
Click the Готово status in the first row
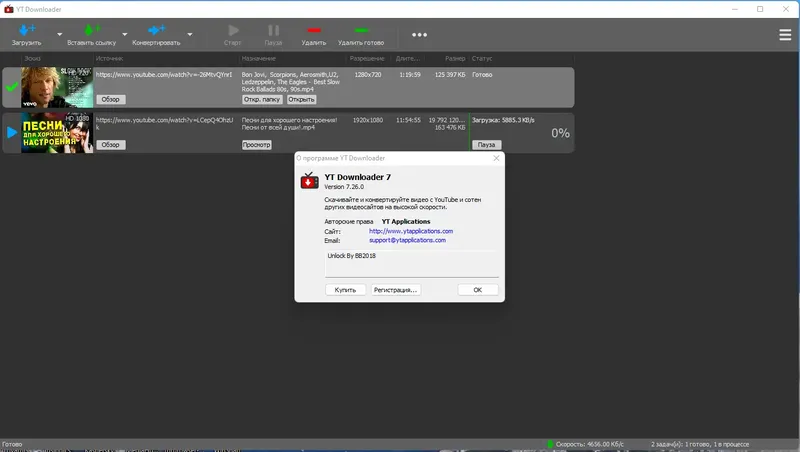482,74
